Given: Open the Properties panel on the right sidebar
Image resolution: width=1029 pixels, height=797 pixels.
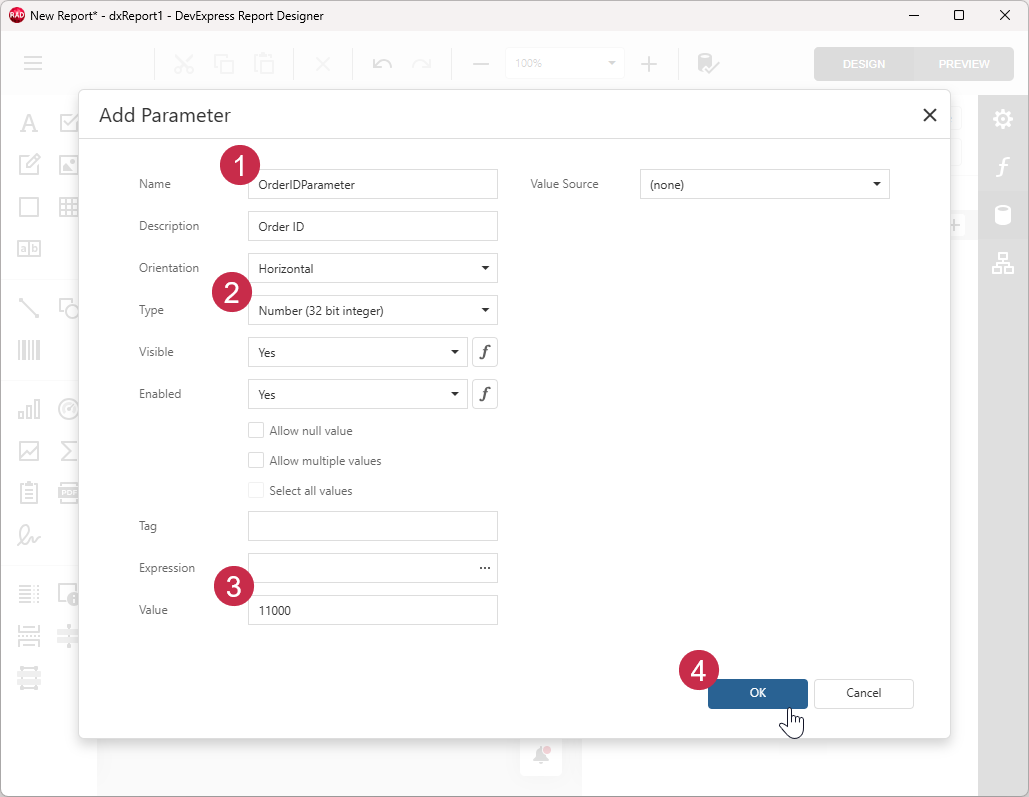Looking at the screenshot, I should coord(1003,118).
